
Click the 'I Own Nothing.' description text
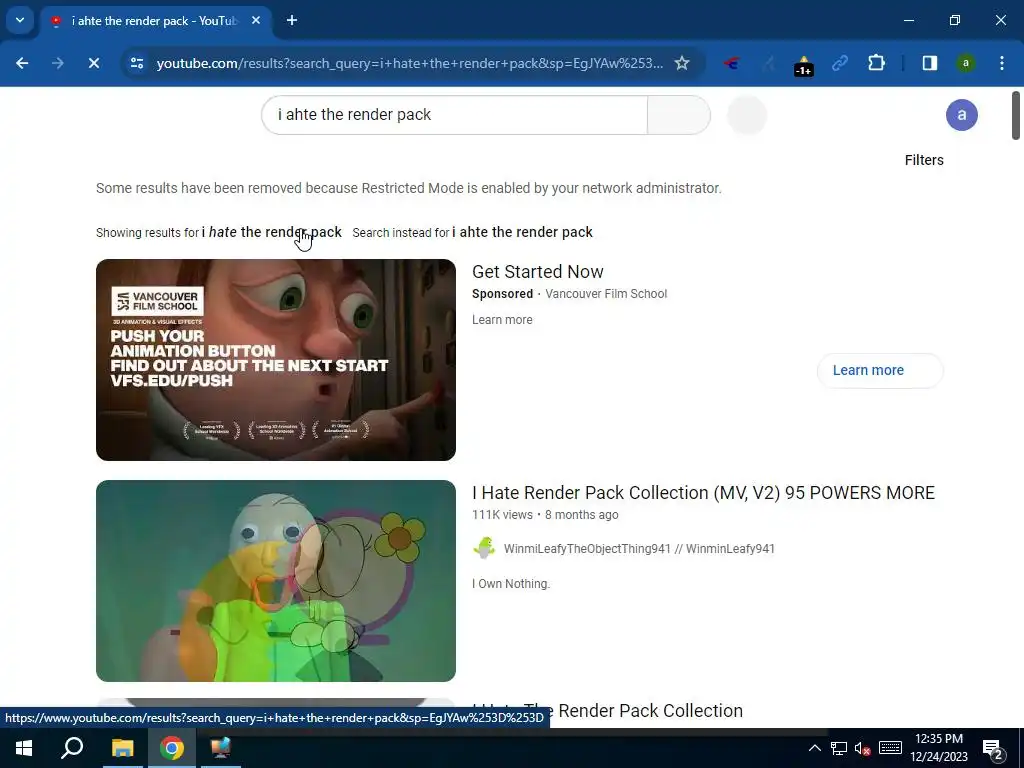tap(511, 584)
